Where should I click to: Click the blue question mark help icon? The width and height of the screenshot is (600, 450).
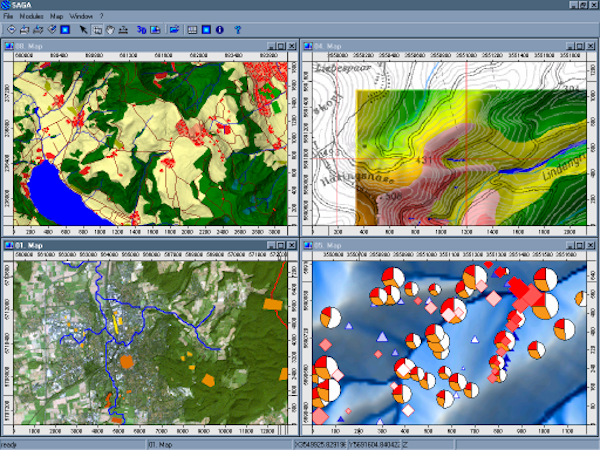[x=238, y=29]
